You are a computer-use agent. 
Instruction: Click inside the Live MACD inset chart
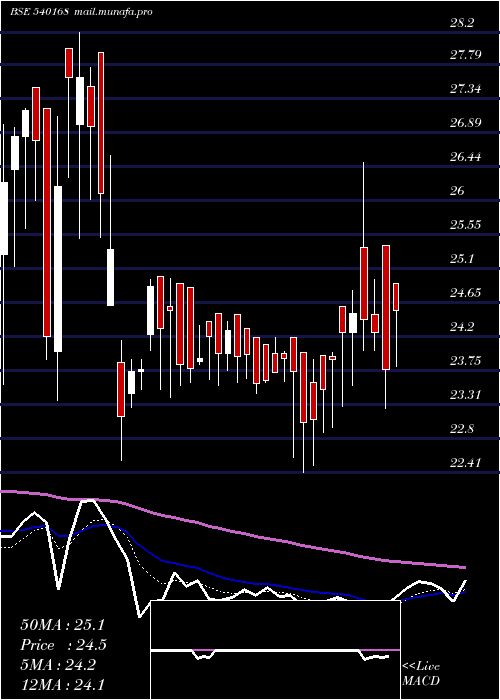[x=275, y=650]
